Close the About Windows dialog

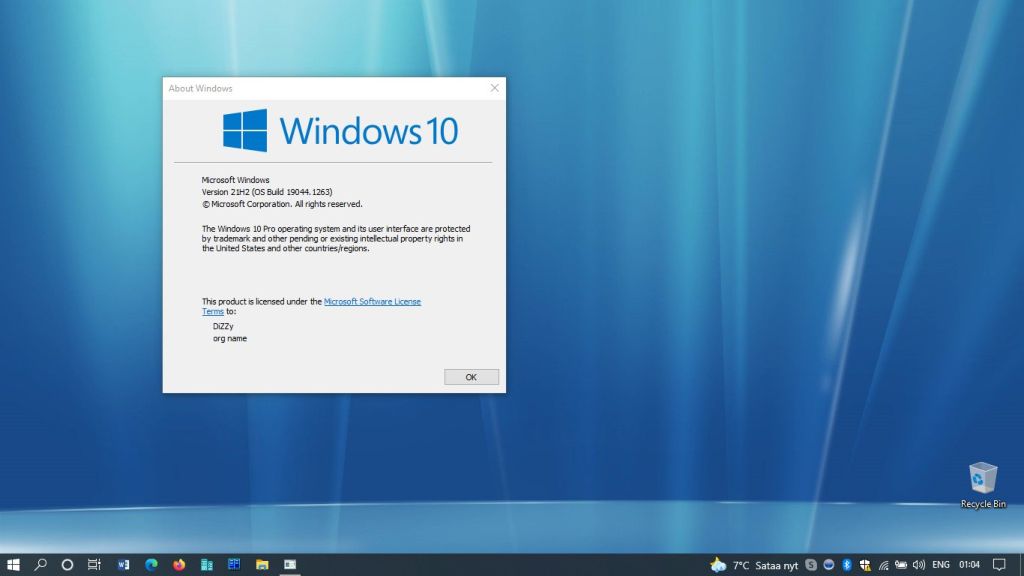494,88
